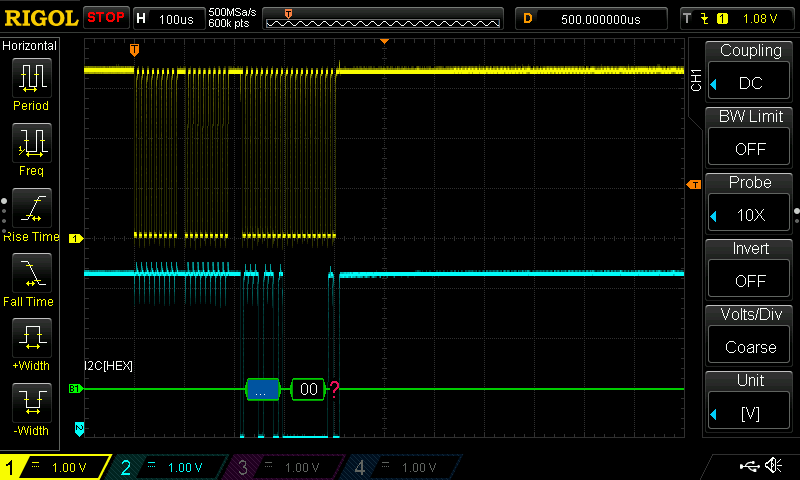Select the Freq measurement icon
This screenshot has width=800, height=480.
coord(31,146)
